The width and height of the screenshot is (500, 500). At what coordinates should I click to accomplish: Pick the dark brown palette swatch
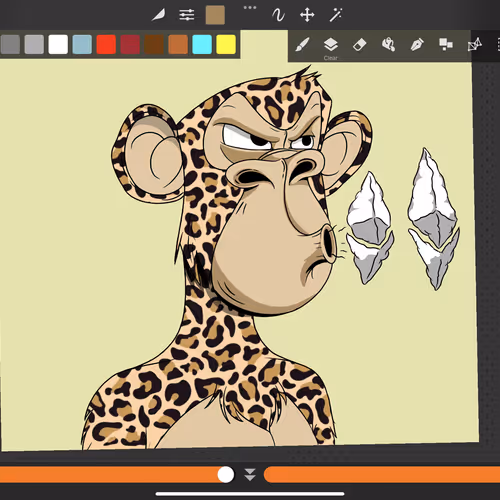point(154,44)
